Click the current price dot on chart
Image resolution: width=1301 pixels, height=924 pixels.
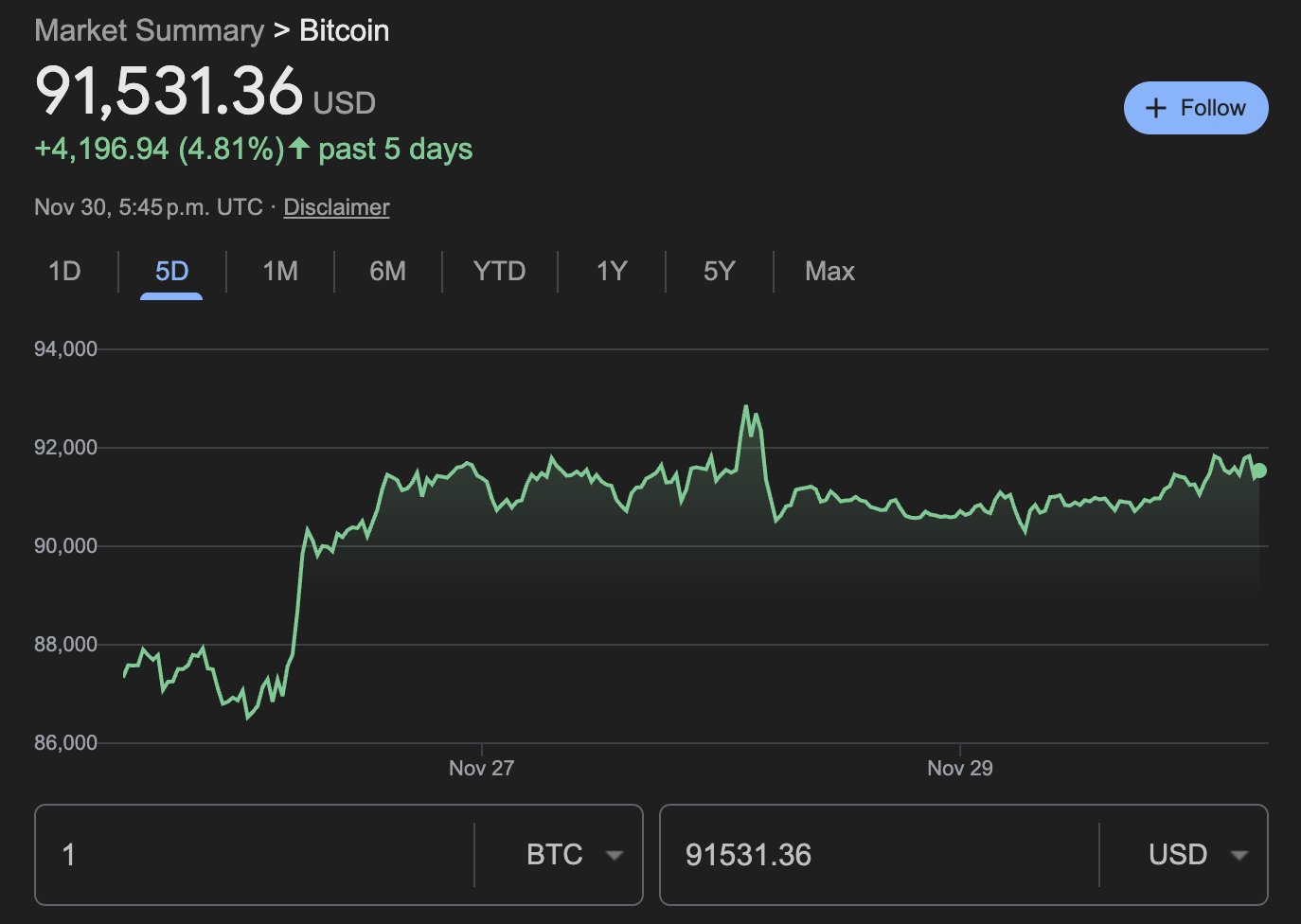coord(1259,471)
